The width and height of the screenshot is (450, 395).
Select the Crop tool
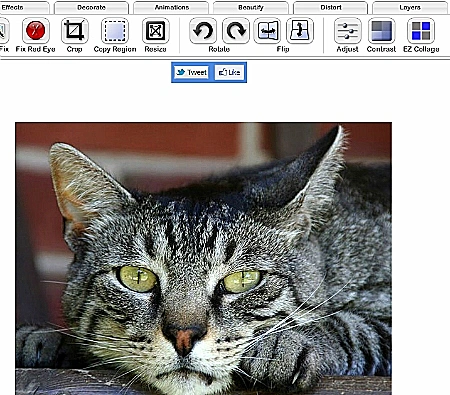75,31
